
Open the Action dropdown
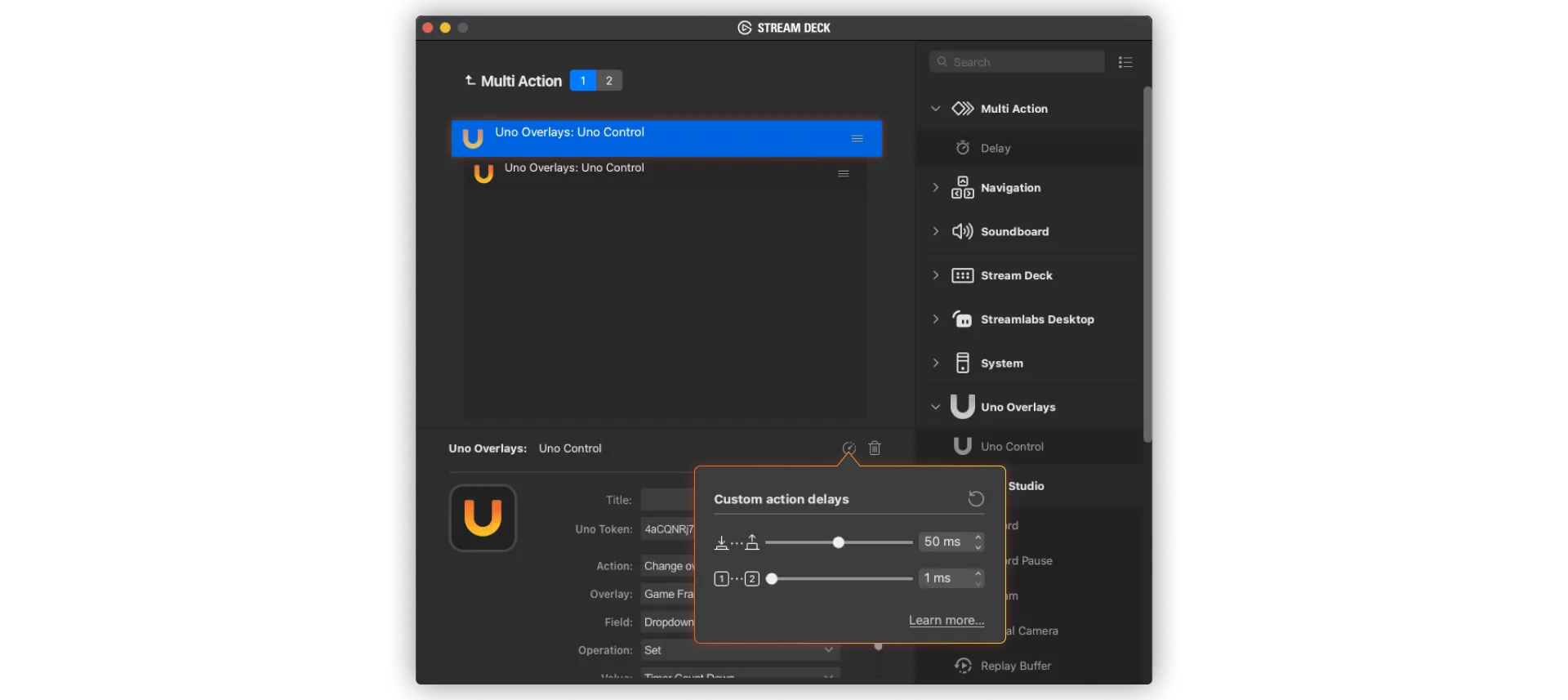coord(667,566)
